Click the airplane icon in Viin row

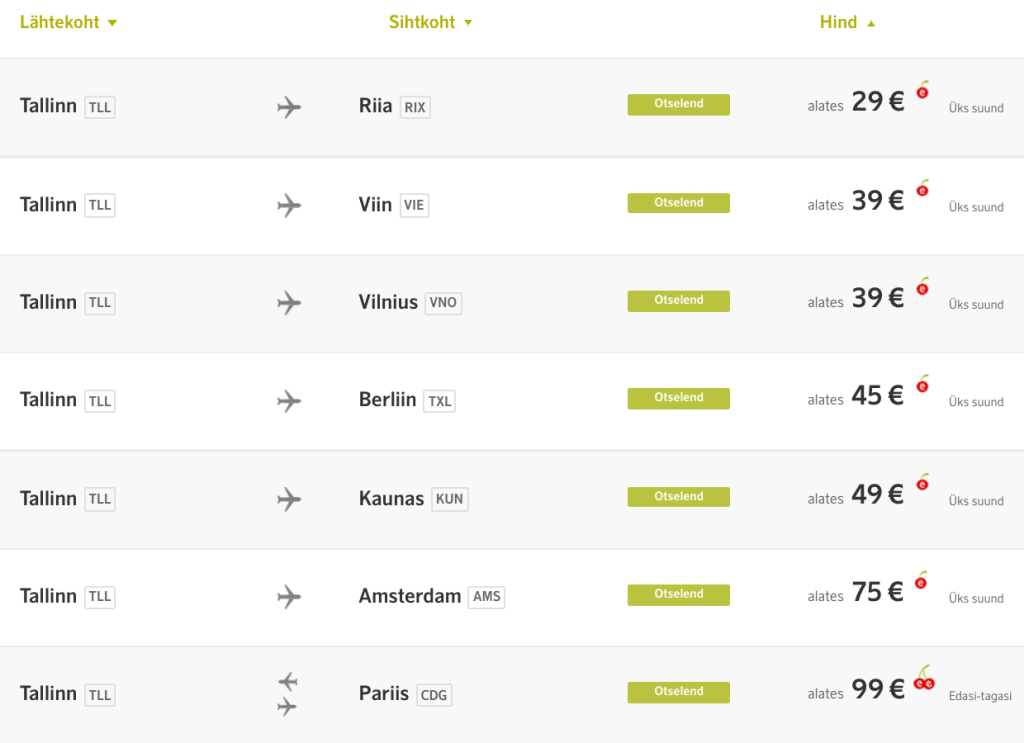(289, 206)
